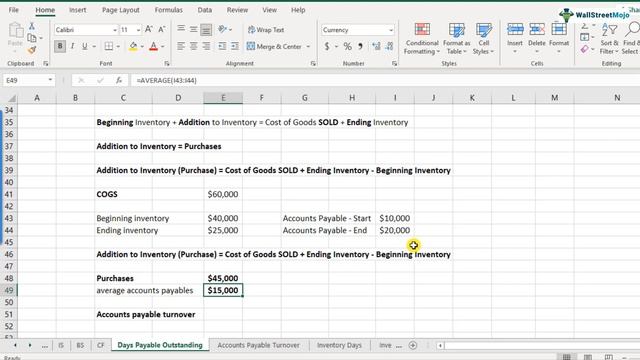The image size is (640, 360).
Task: Open Font settings dialog launcher
Action: (x=167, y=64)
